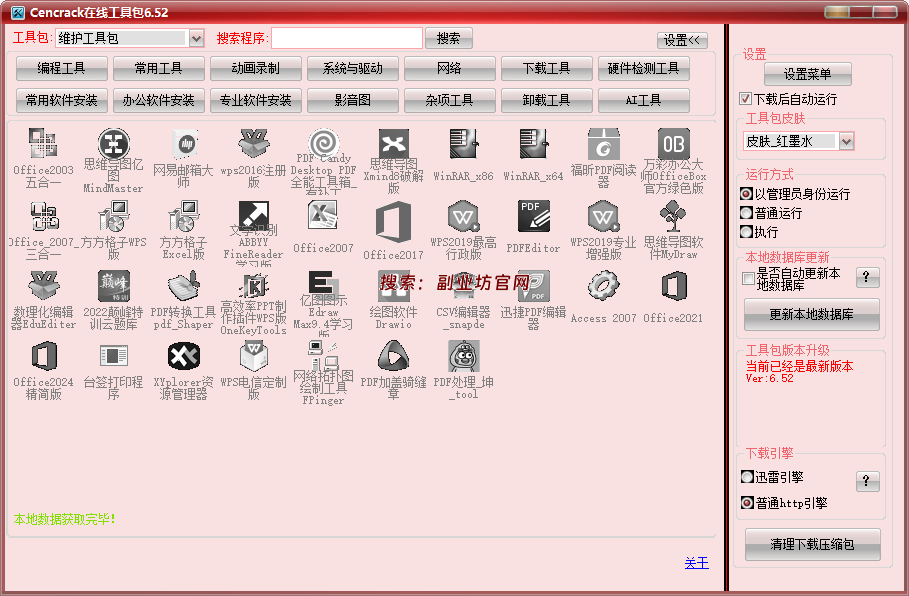Select 普通运行 radio option
The width and height of the screenshot is (909, 596).
pos(747,213)
